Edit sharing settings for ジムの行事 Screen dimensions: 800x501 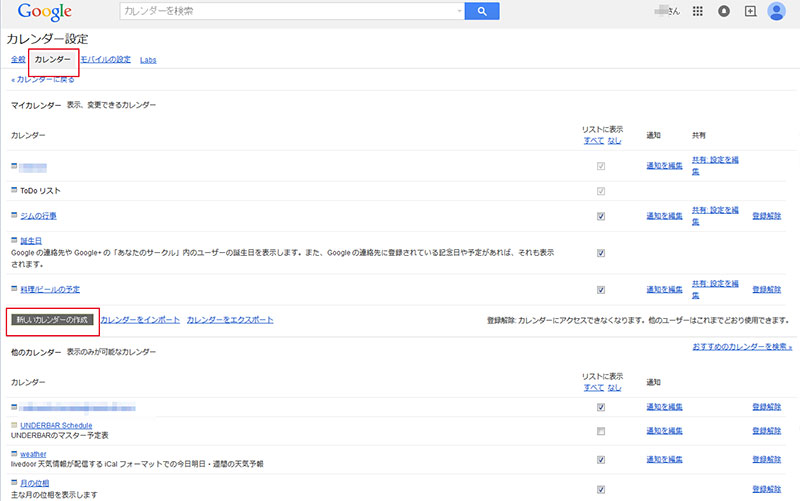coord(715,216)
